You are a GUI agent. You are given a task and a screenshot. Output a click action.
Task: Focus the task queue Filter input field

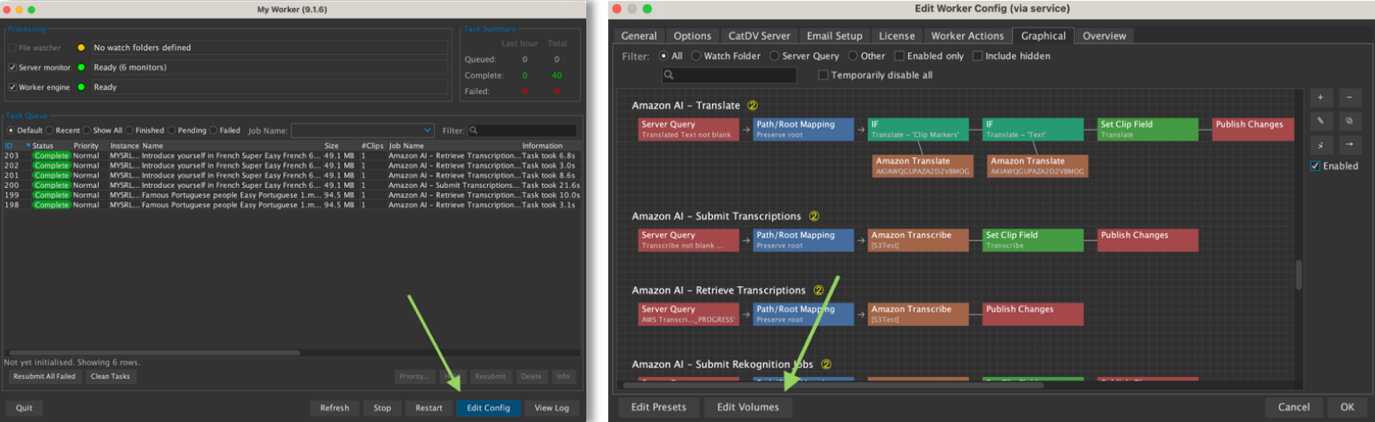(523, 130)
